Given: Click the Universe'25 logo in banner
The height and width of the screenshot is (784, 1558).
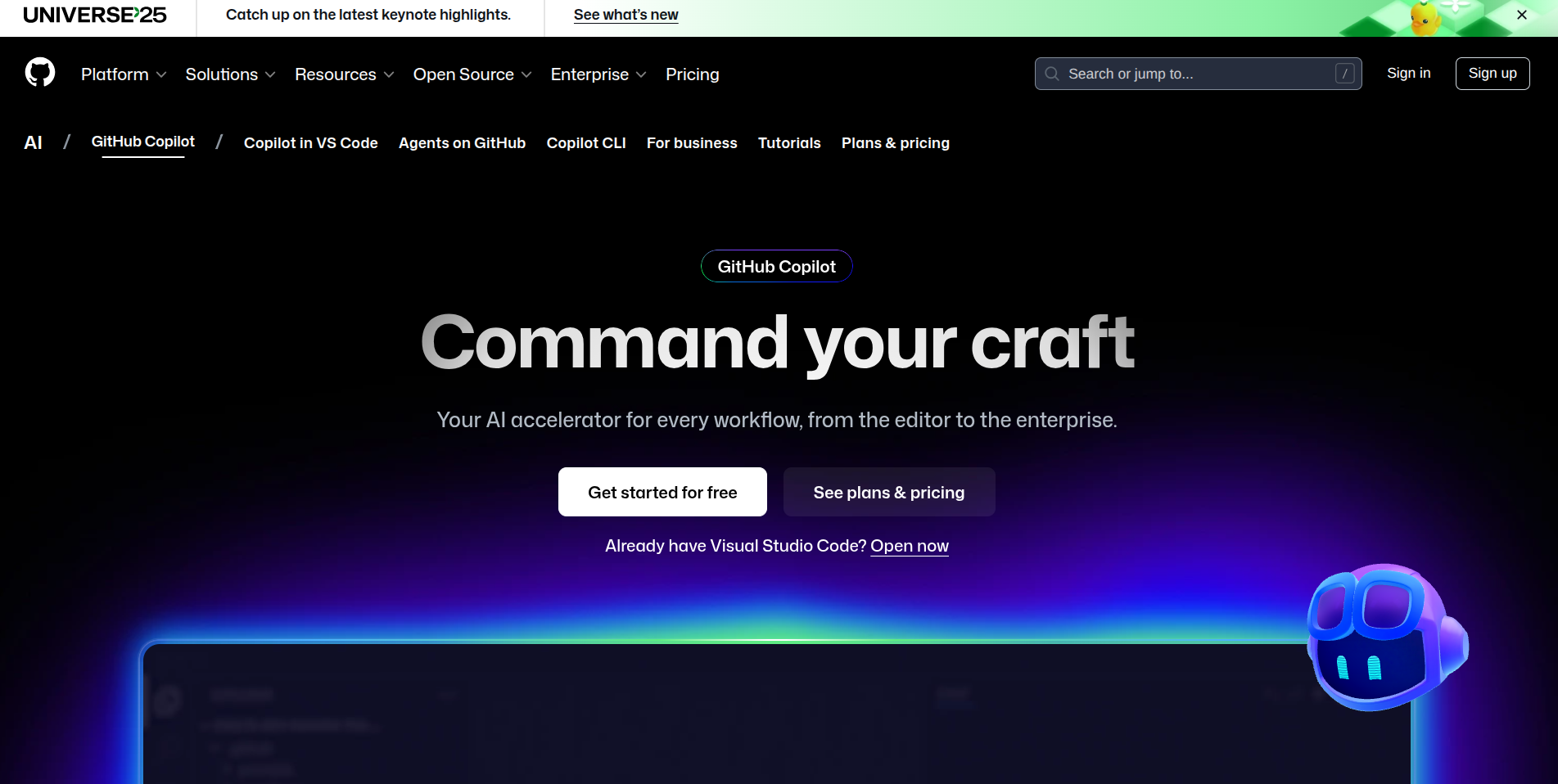Looking at the screenshot, I should pyautogui.click(x=95, y=16).
